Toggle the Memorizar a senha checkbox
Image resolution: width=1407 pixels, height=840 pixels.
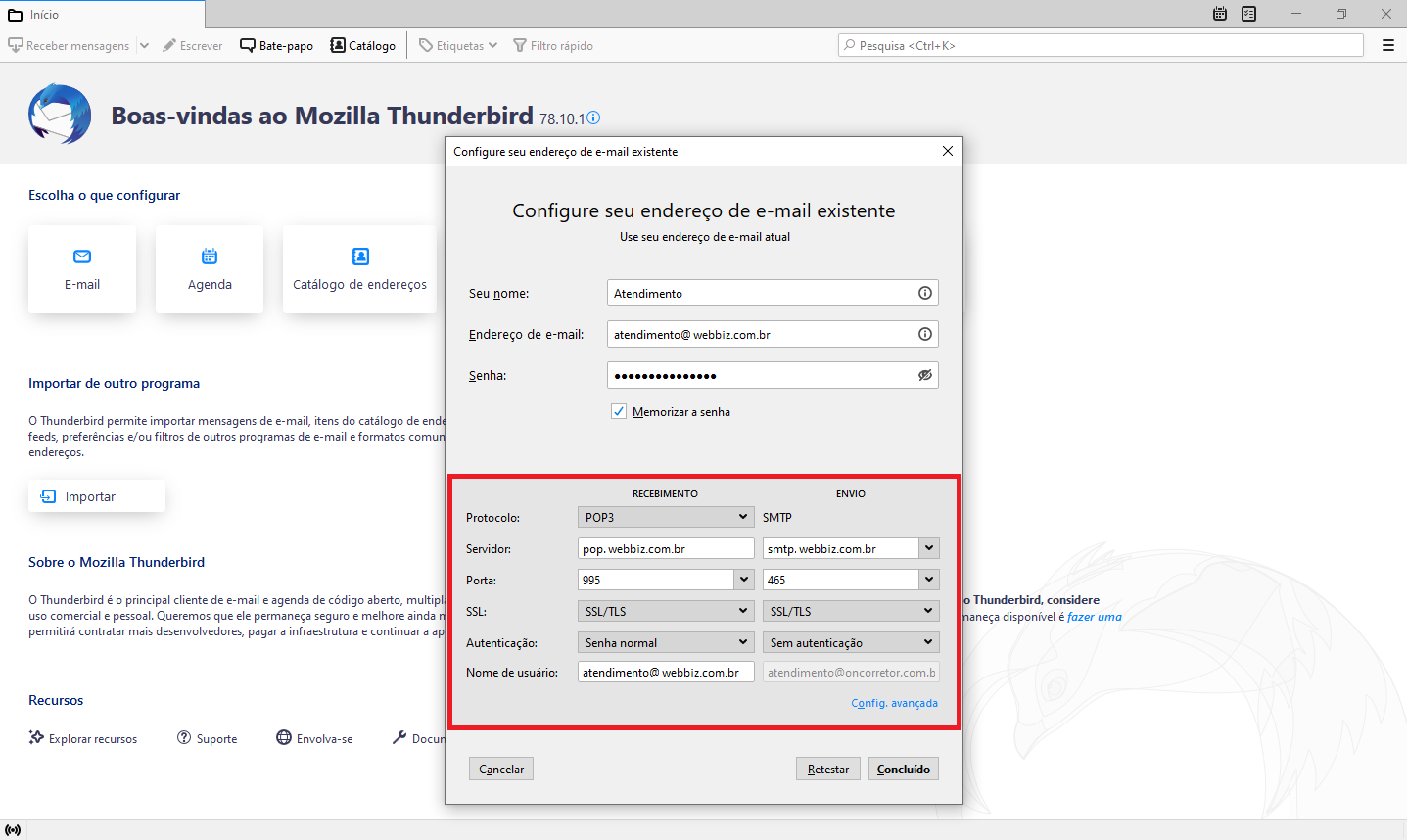coord(619,412)
